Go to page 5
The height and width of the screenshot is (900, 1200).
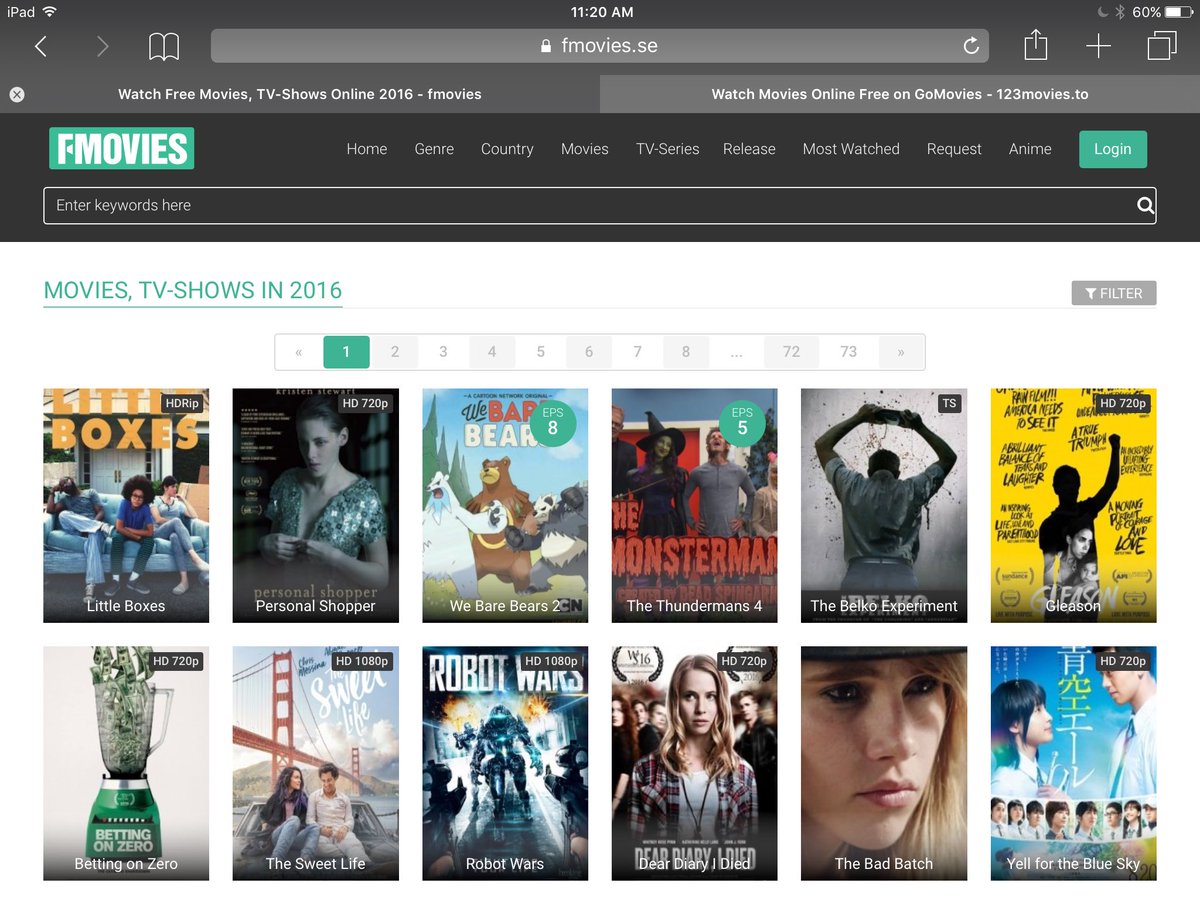click(540, 352)
